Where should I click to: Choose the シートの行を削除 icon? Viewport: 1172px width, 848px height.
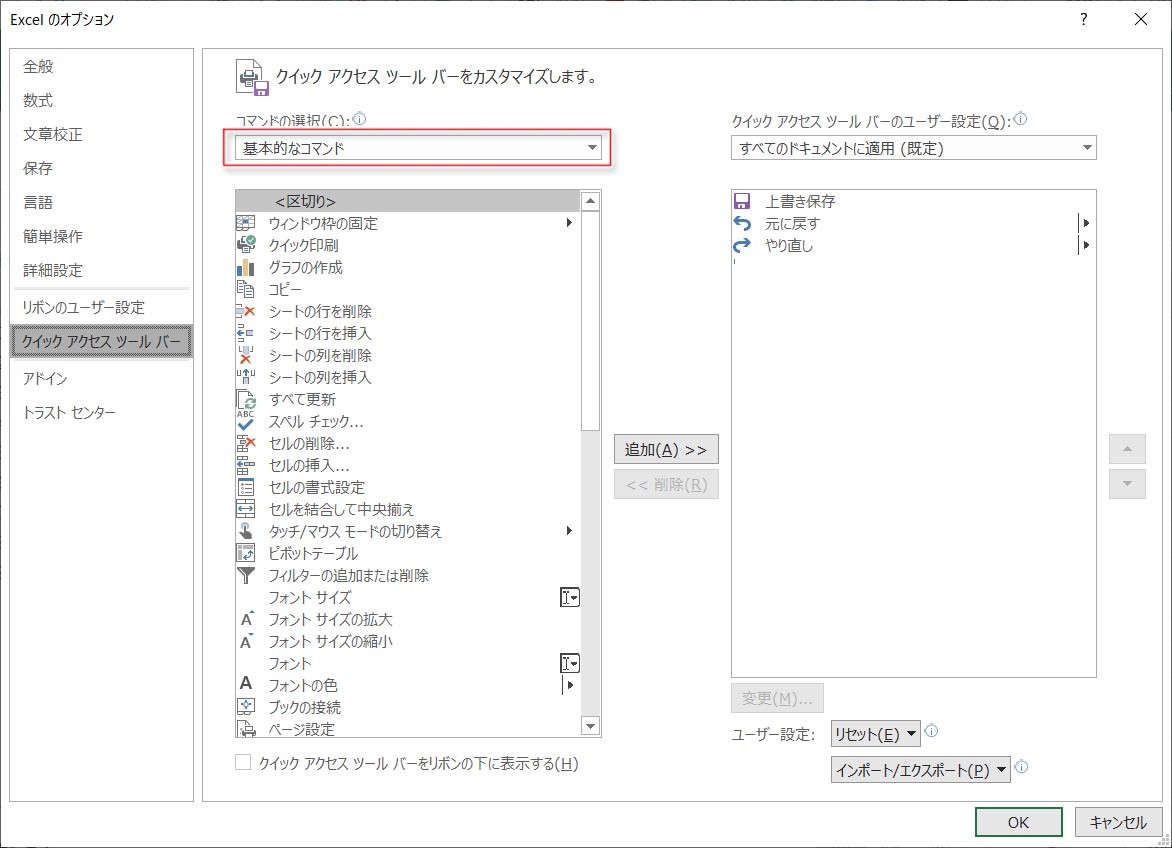pyautogui.click(x=245, y=311)
